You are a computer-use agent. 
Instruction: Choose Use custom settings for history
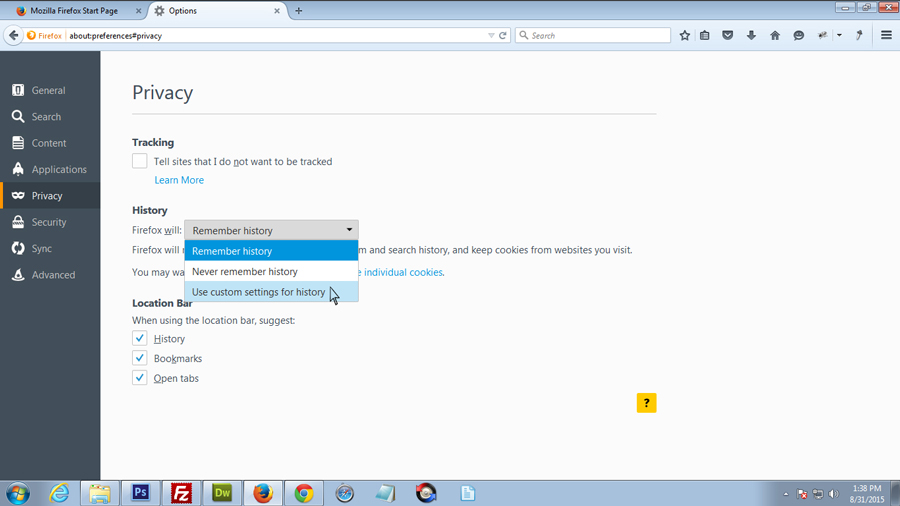point(271,292)
